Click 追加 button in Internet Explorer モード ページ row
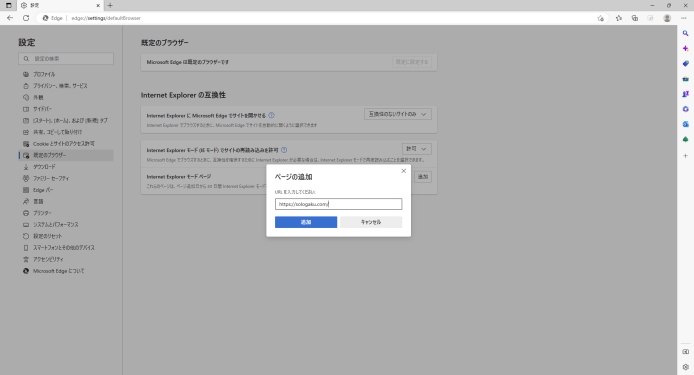The width and height of the screenshot is (694, 375). [423, 177]
